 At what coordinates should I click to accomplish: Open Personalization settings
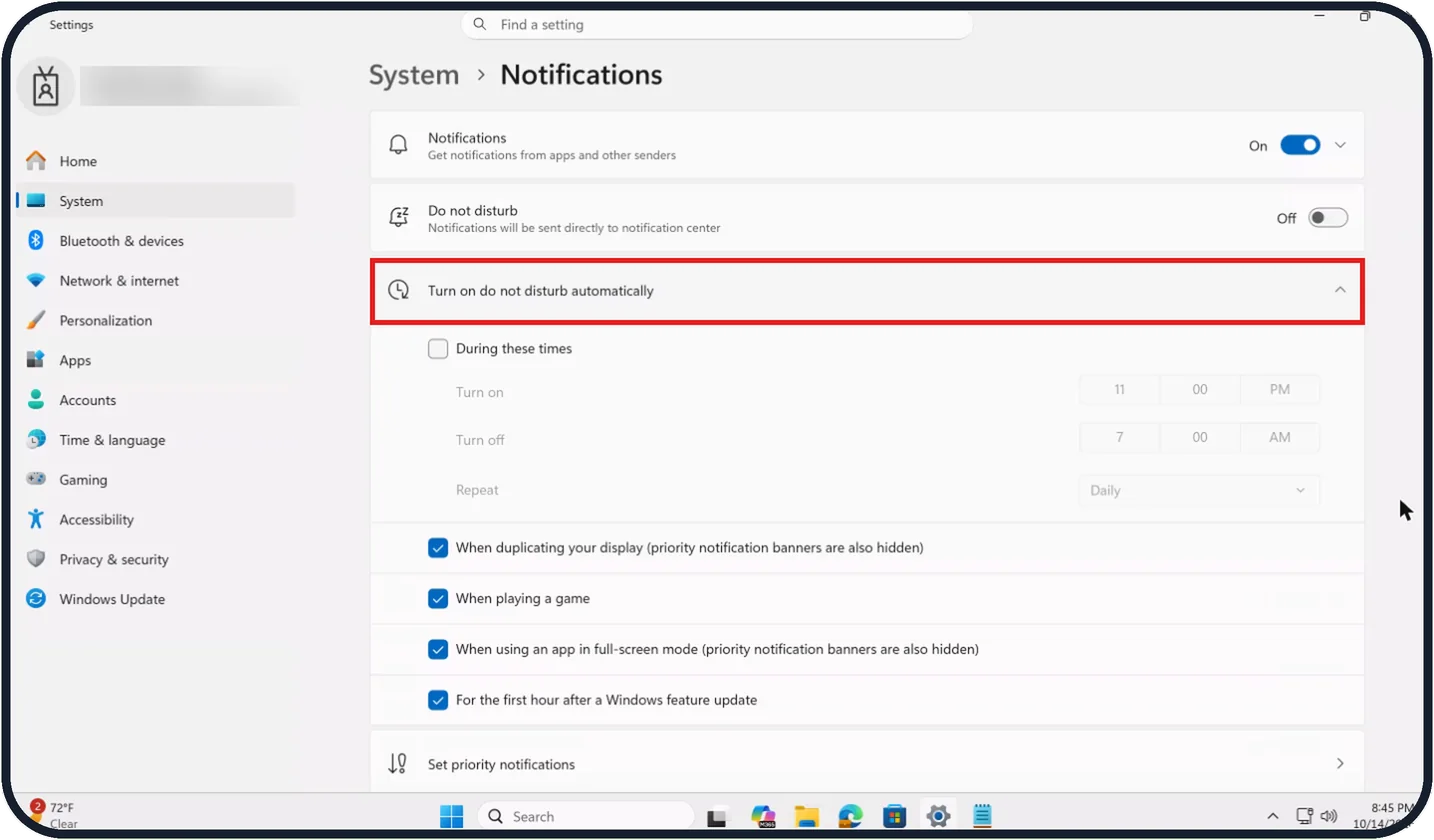point(155,321)
